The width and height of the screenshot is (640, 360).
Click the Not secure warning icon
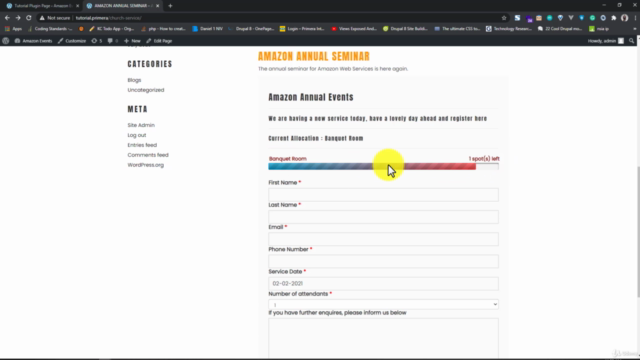[42, 18]
